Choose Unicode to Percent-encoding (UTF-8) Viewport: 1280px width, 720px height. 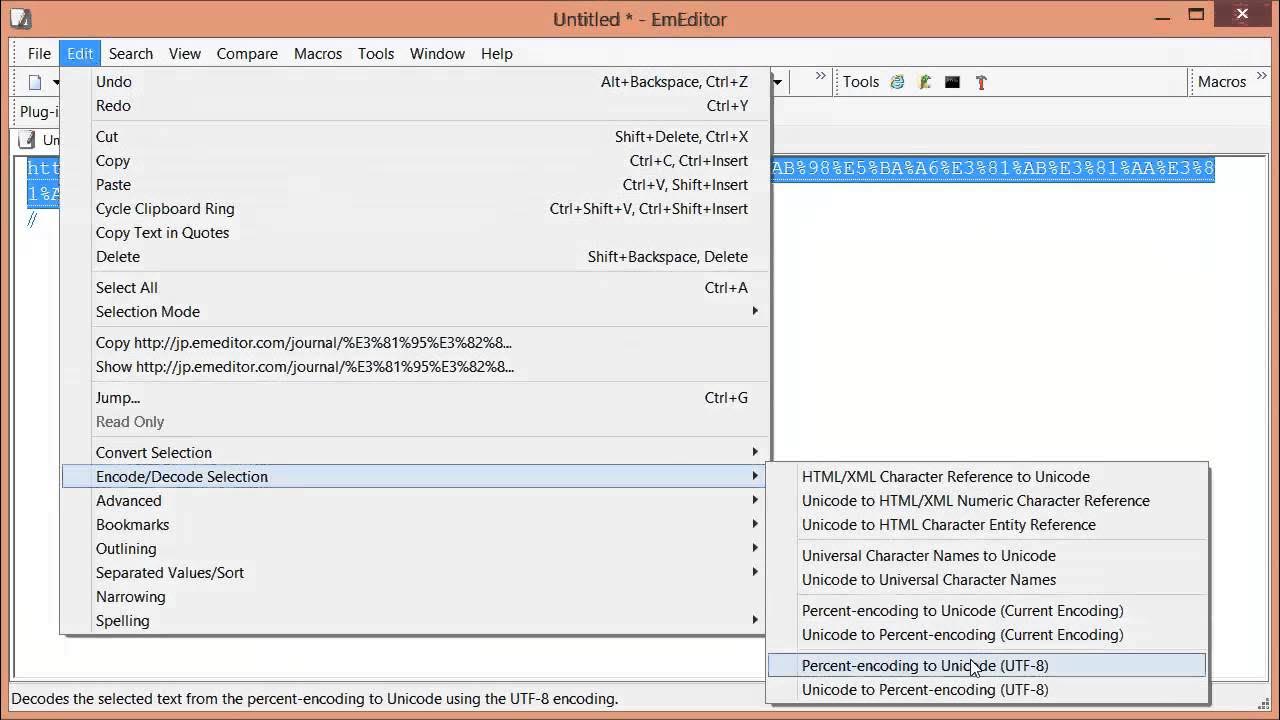coord(987,690)
